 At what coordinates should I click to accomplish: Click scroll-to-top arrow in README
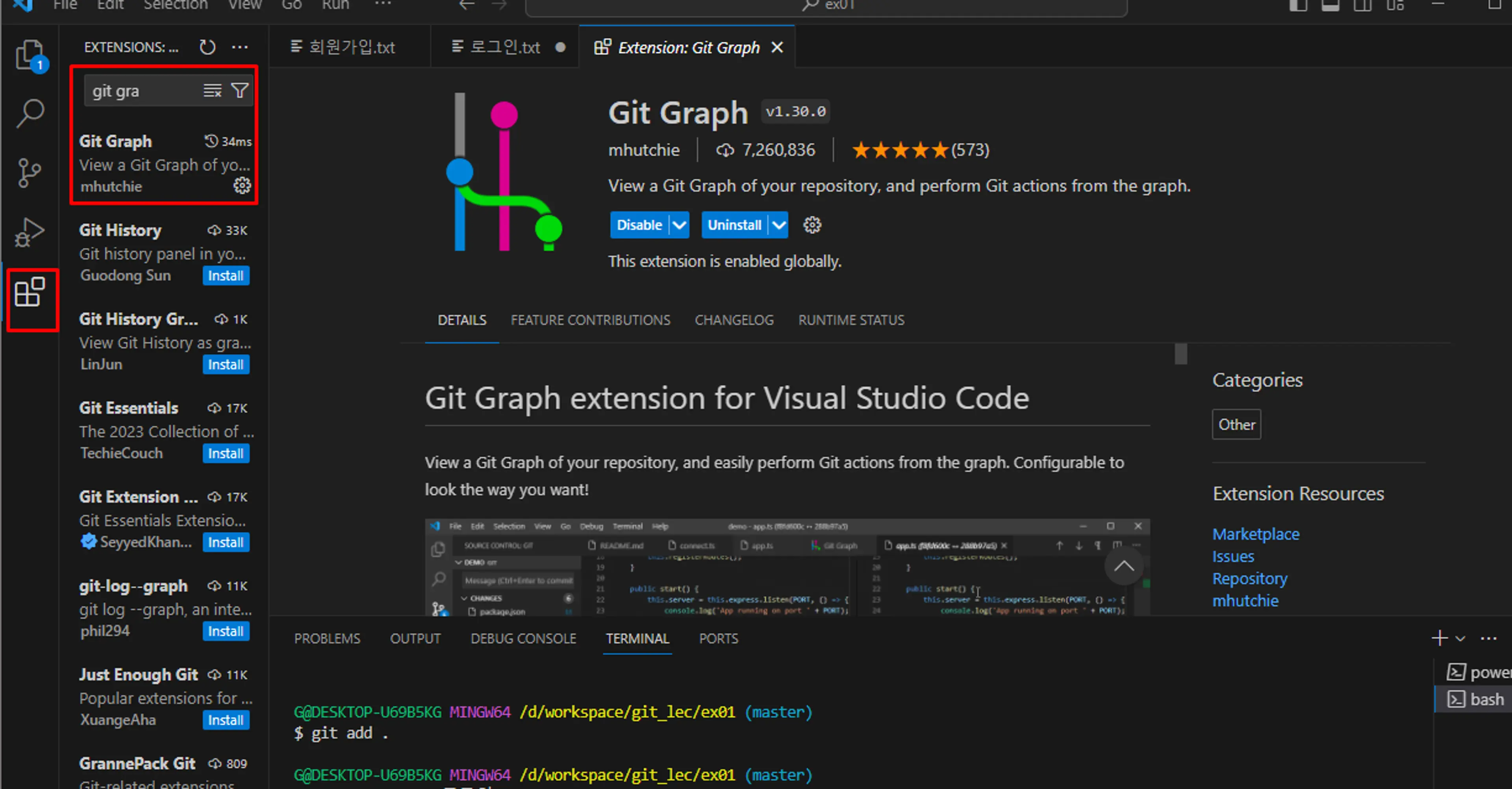pos(1124,566)
